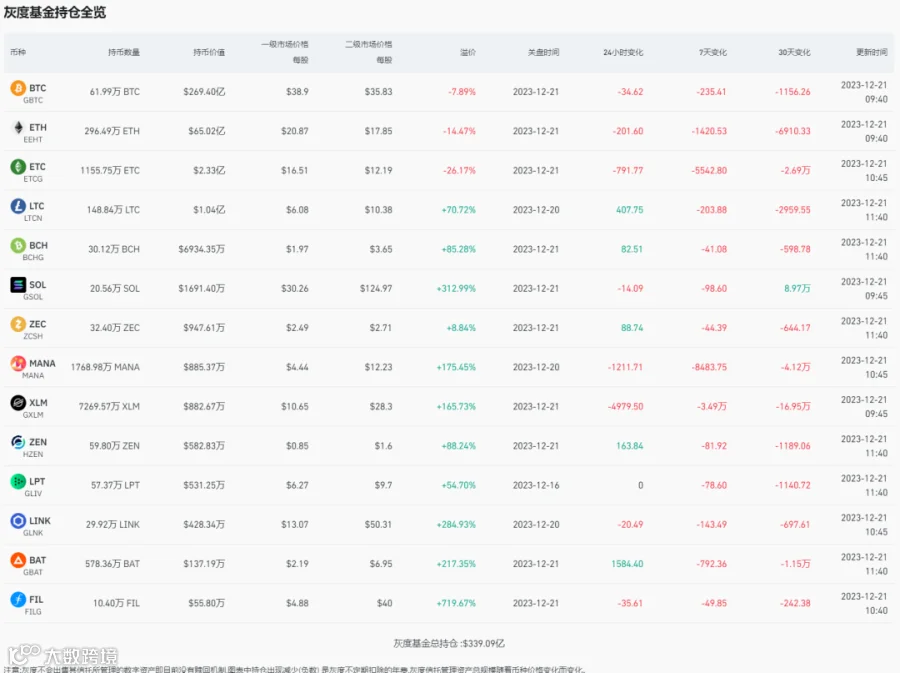Click the BCH coin icon
The height and width of the screenshot is (673, 900).
point(18,245)
